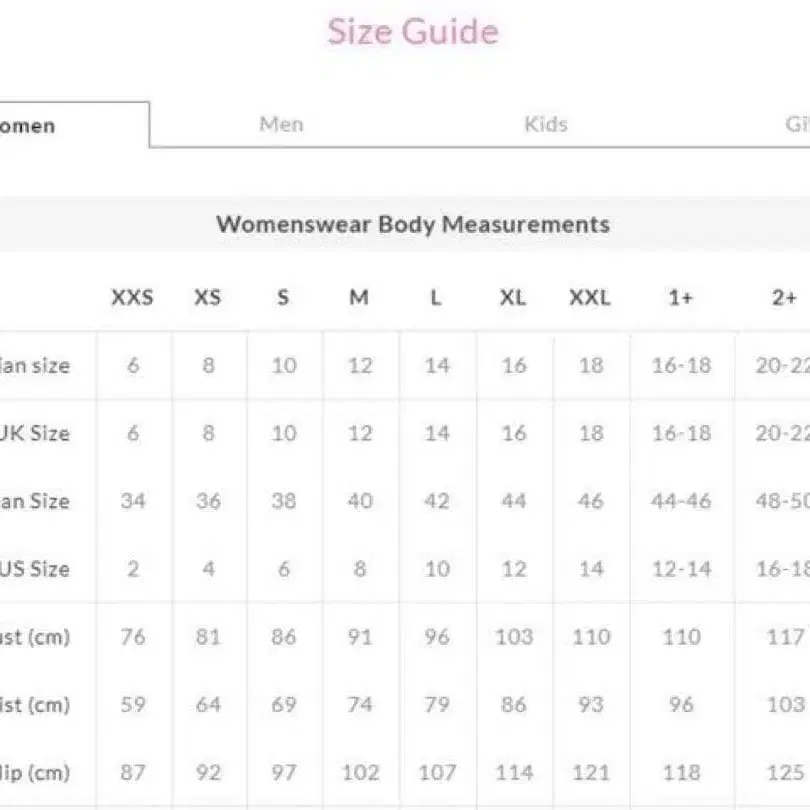810x810 pixels.
Task: Click the US Size row label
Action: pos(40,569)
